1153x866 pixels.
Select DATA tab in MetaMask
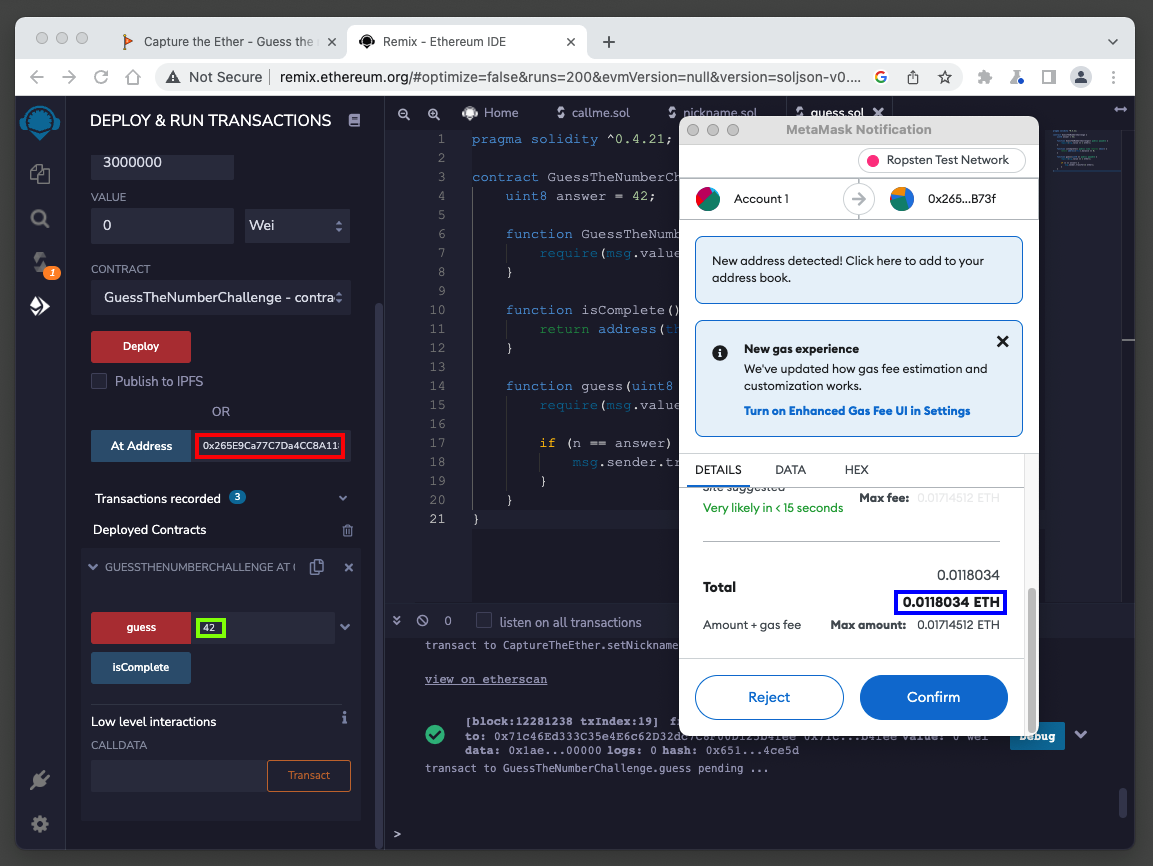(x=790, y=470)
